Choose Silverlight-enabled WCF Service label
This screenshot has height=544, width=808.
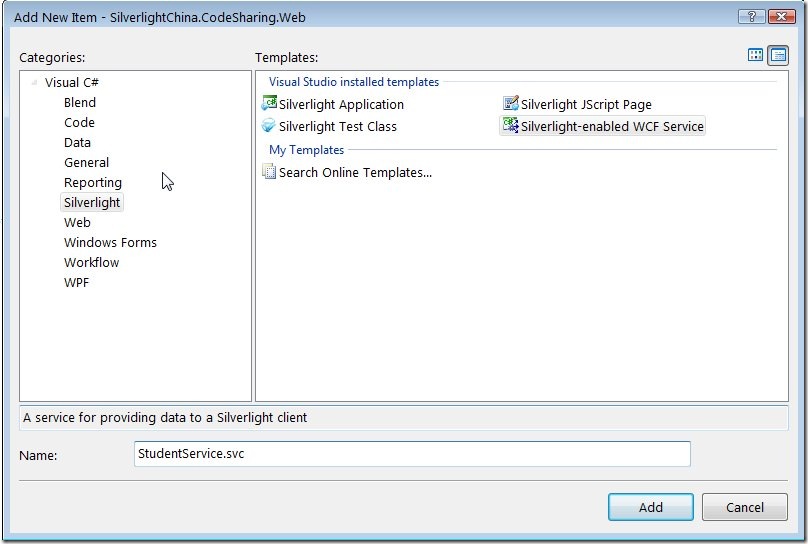pyautogui.click(x=612, y=127)
